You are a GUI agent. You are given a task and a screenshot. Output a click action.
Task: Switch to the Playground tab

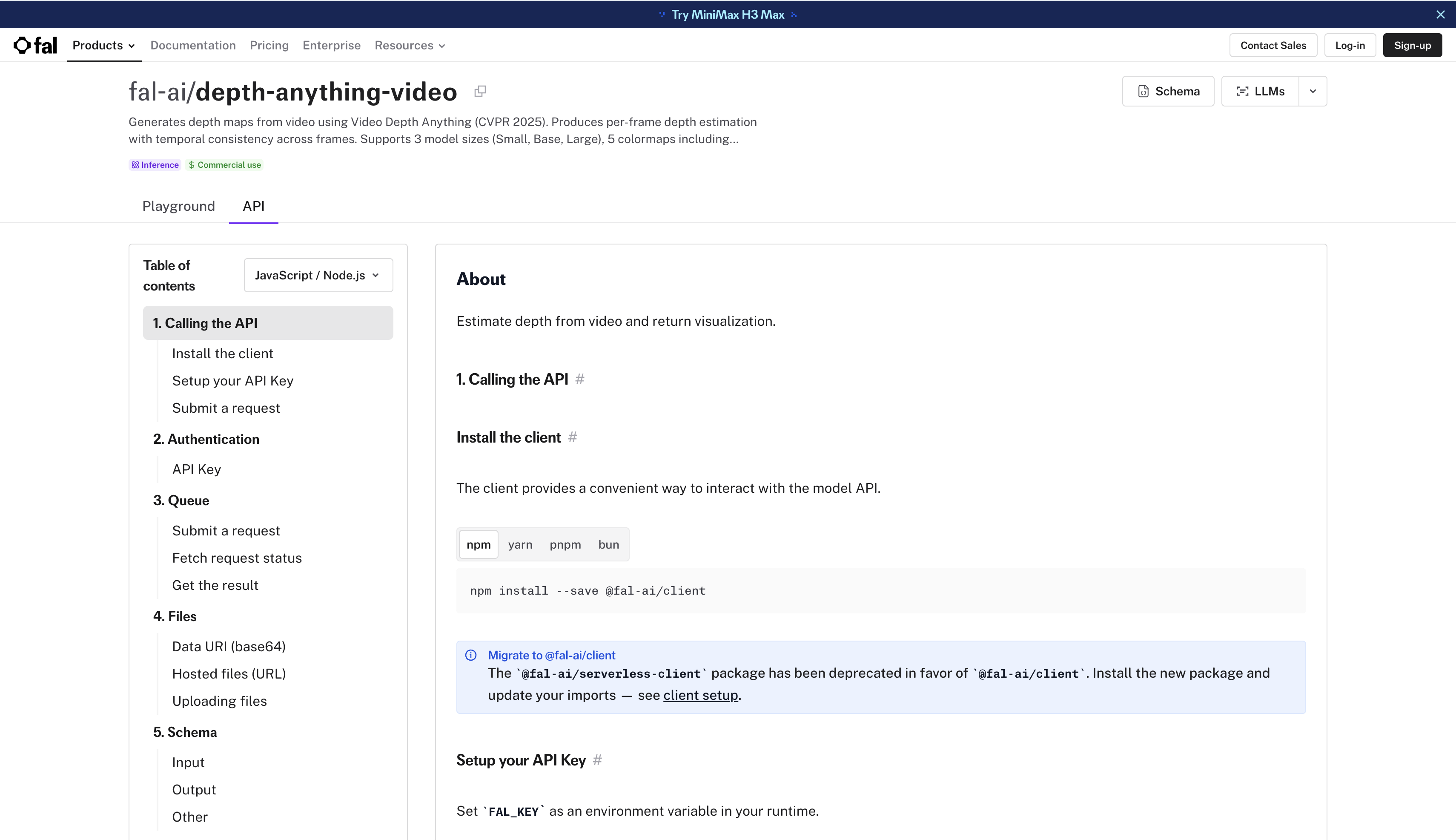[179, 206]
